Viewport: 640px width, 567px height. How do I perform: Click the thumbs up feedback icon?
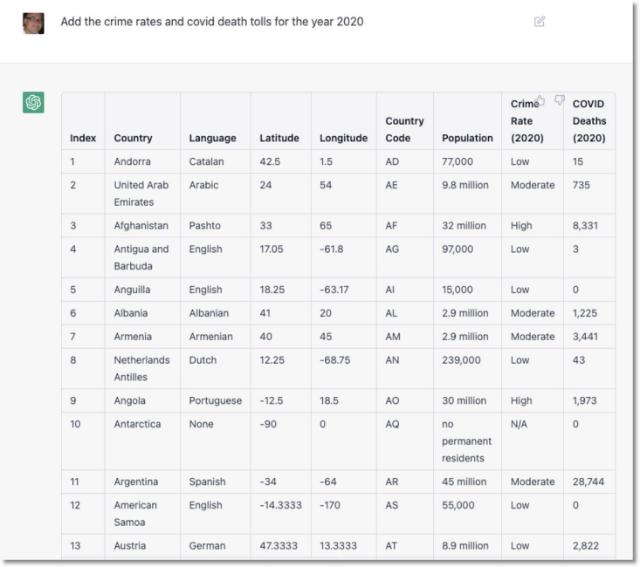[540, 101]
